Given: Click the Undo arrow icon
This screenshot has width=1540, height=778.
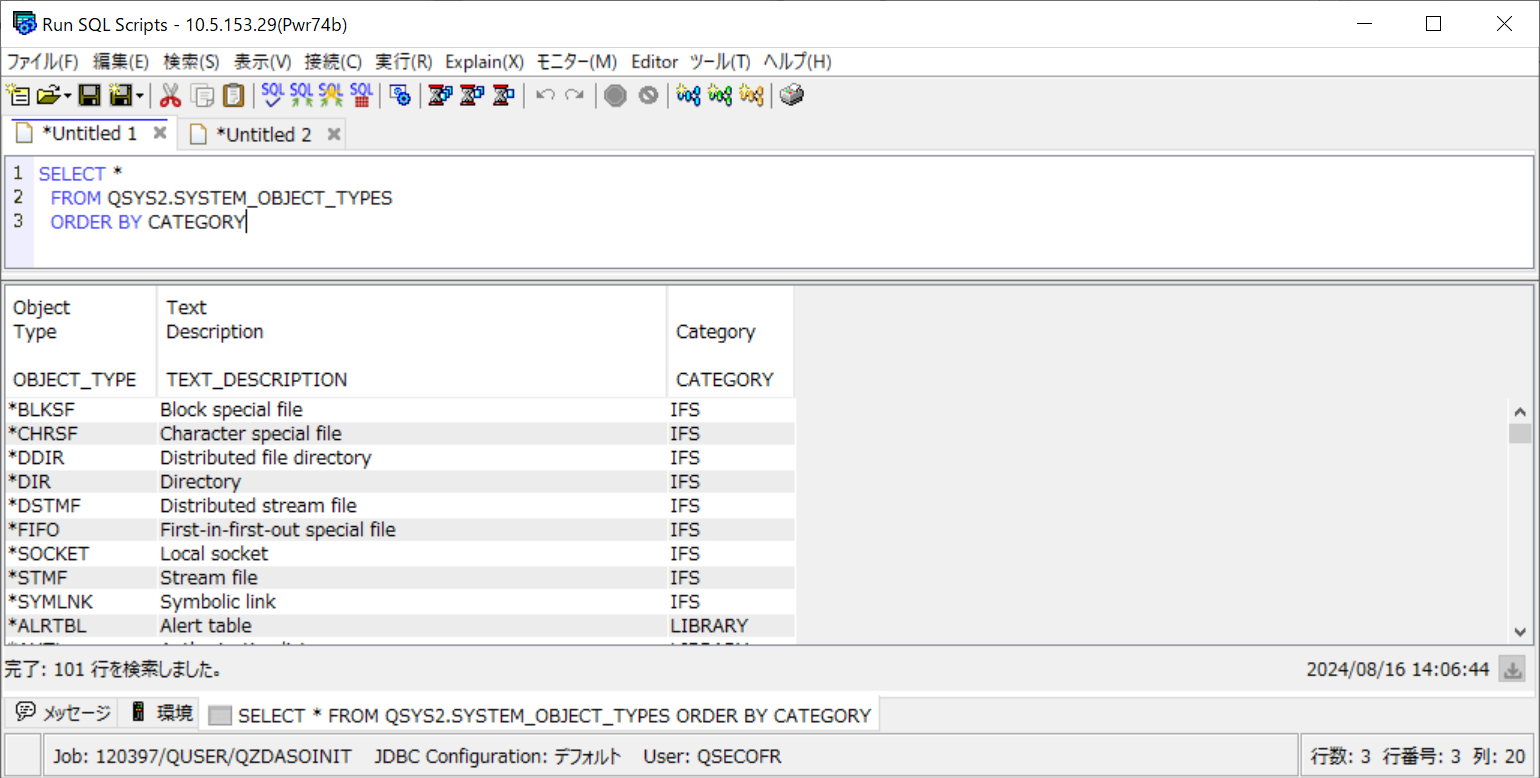Looking at the screenshot, I should tap(545, 95).
